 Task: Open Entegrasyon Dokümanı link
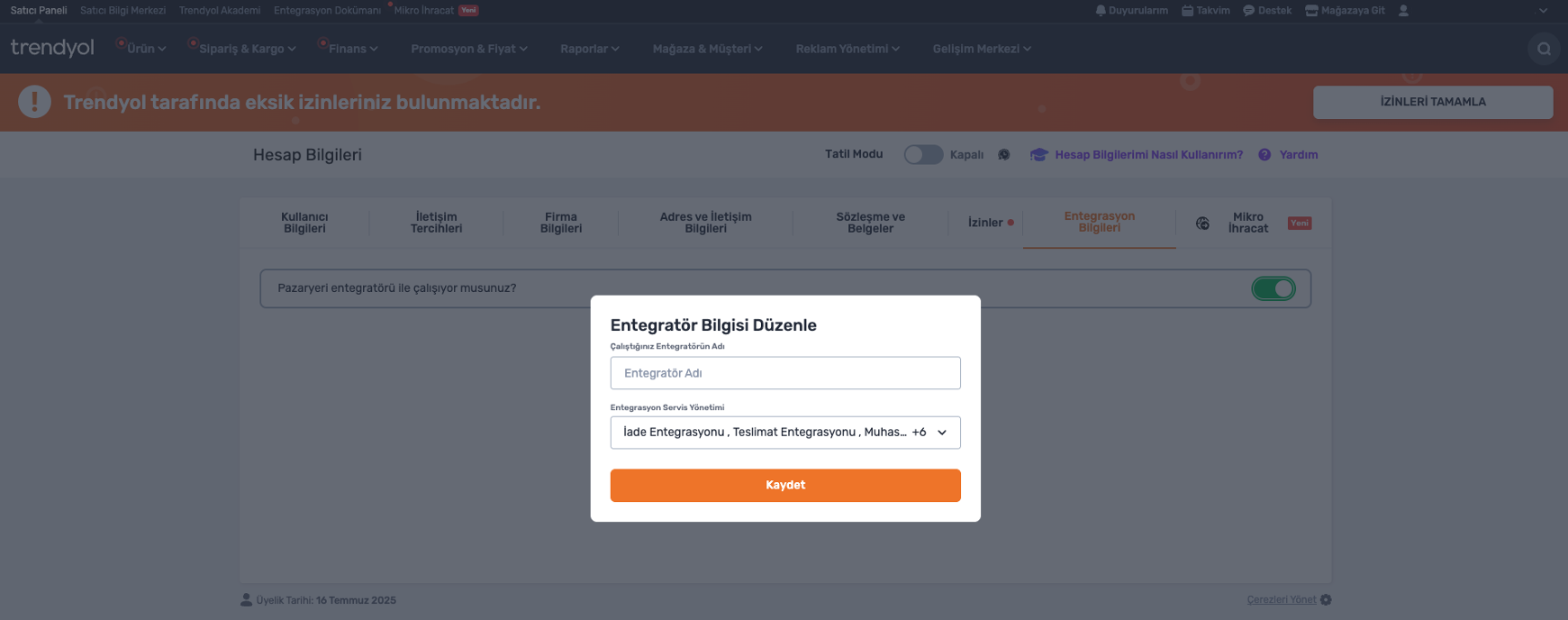pos(328,11)
